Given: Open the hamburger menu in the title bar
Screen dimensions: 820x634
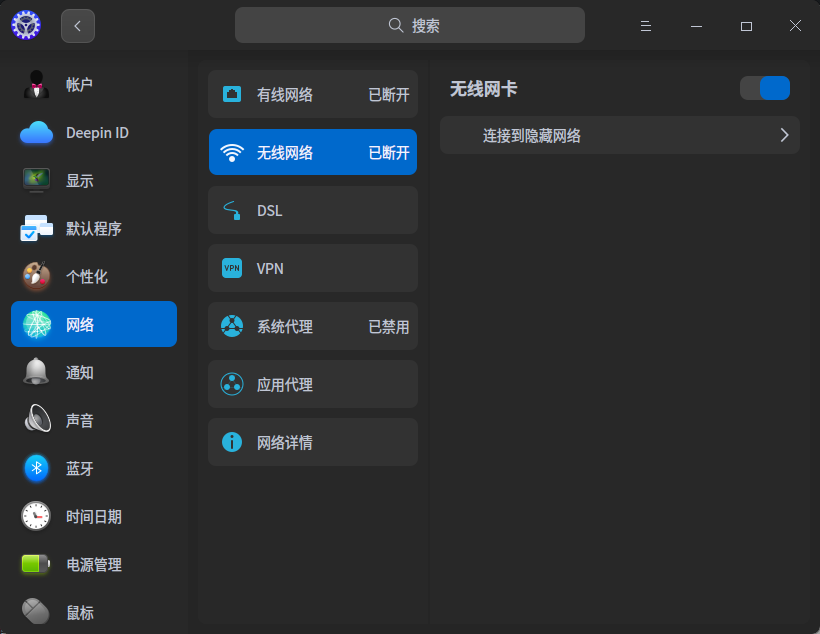Looking at the screenshot, I should pos(646,25).
